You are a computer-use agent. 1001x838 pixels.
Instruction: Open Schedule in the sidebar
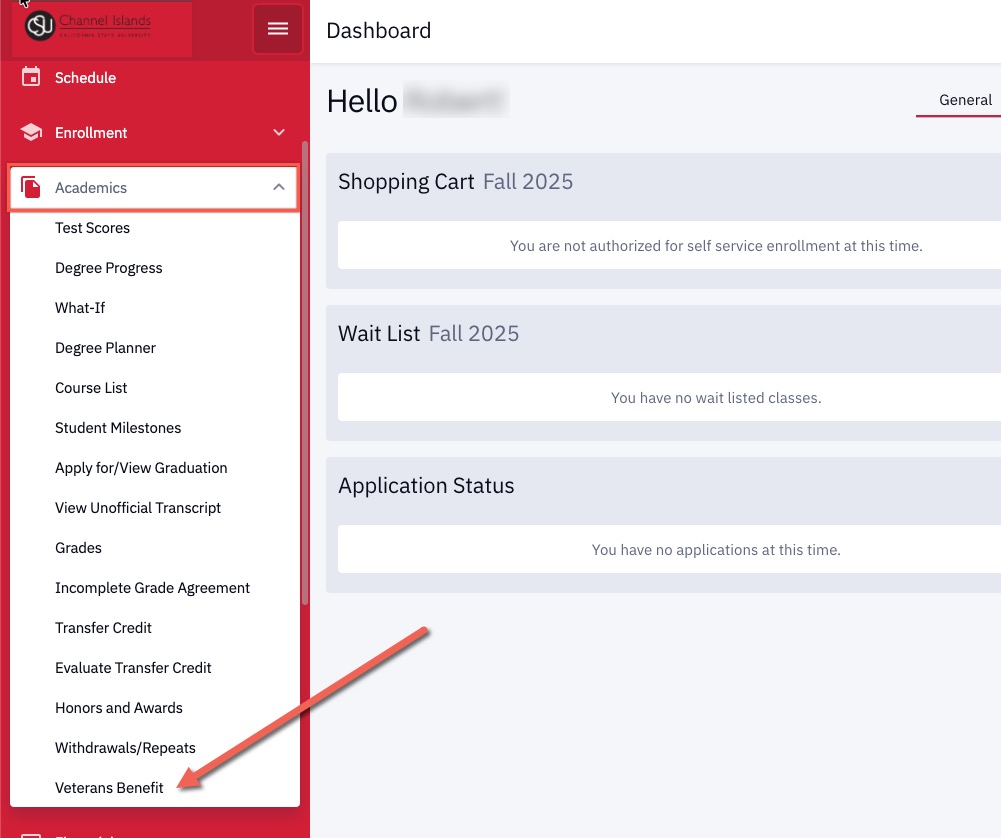tap(85, 77)
